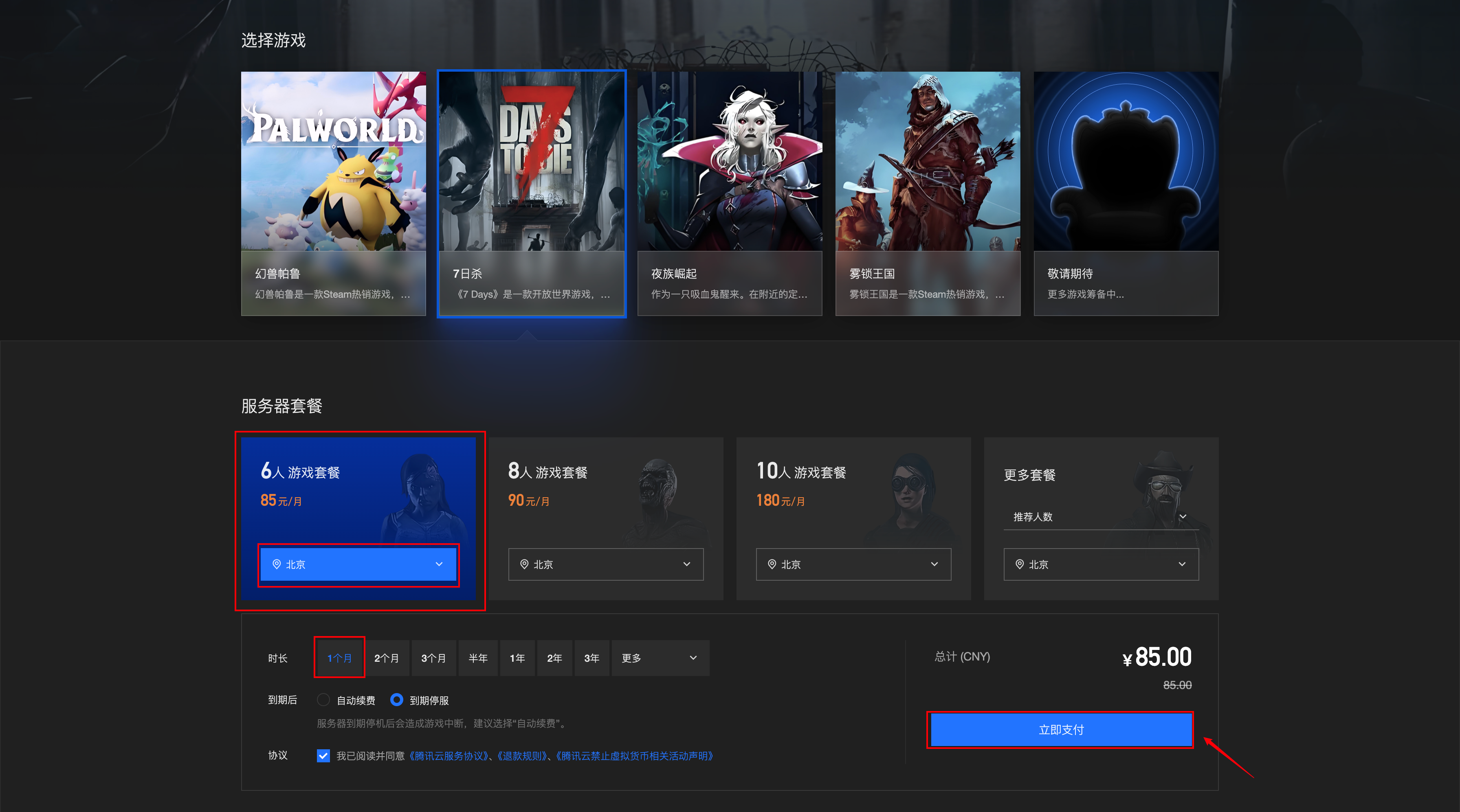This screenshot has height=812, width=1460.
Task: Open 腾讯云服务协议 link
Action: [x=449, y=756]
